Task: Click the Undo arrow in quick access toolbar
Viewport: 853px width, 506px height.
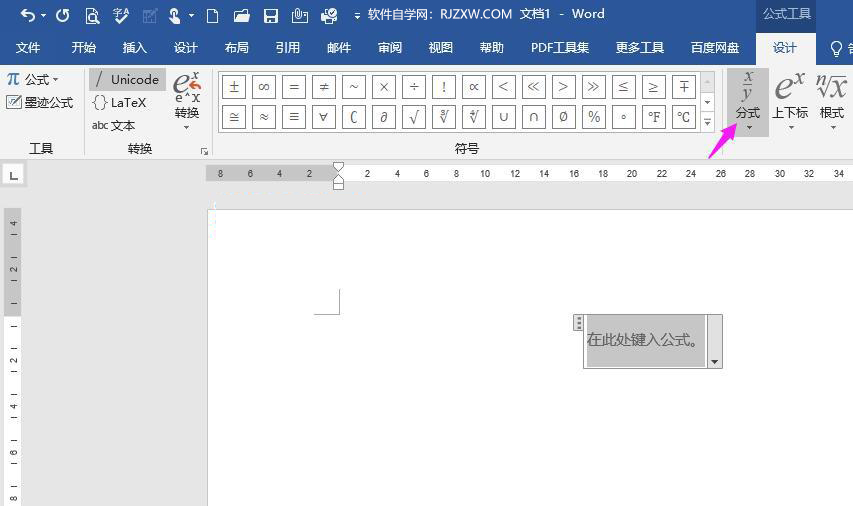Action: 27,15
